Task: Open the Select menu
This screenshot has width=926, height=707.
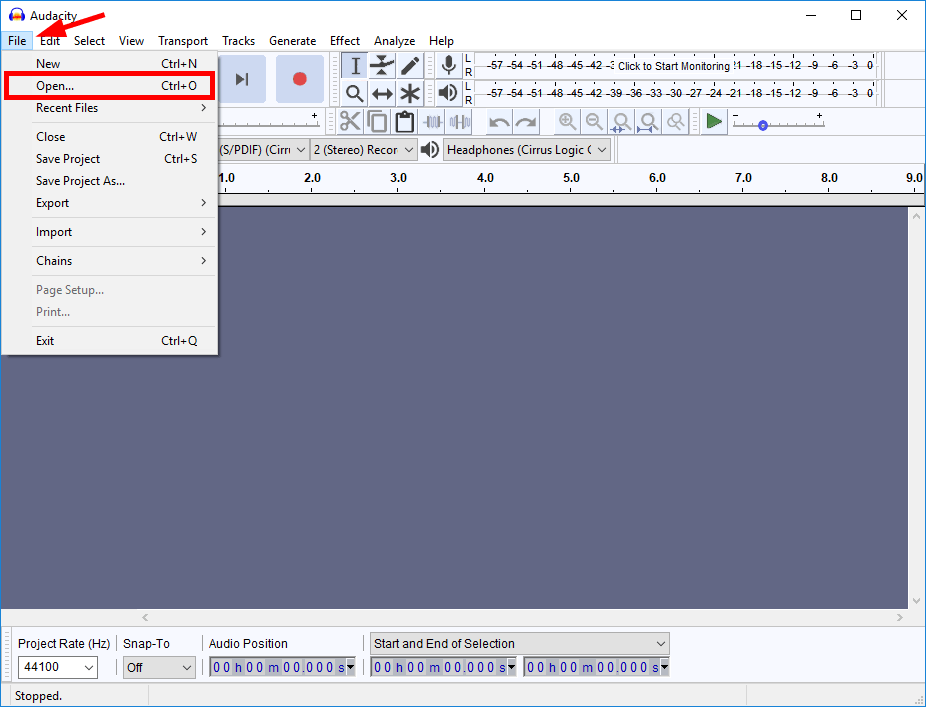Action: [x=89, y=41]
